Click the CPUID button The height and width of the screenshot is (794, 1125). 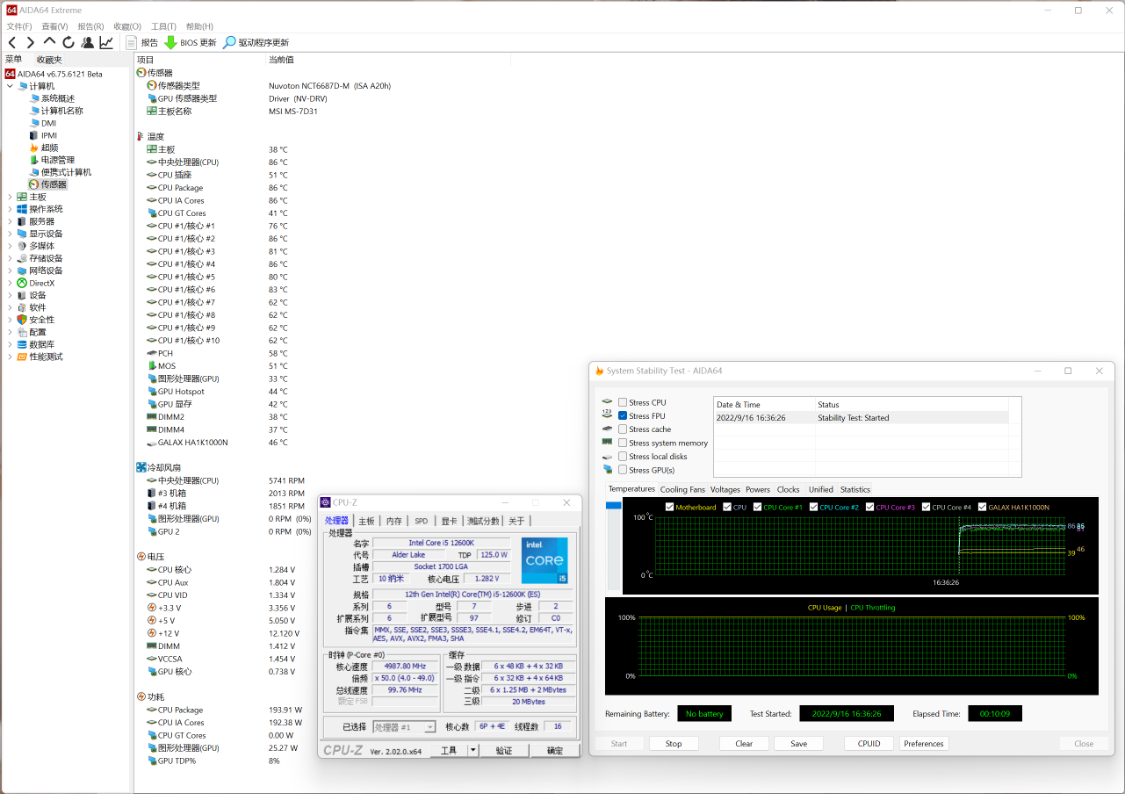(868, 743)
